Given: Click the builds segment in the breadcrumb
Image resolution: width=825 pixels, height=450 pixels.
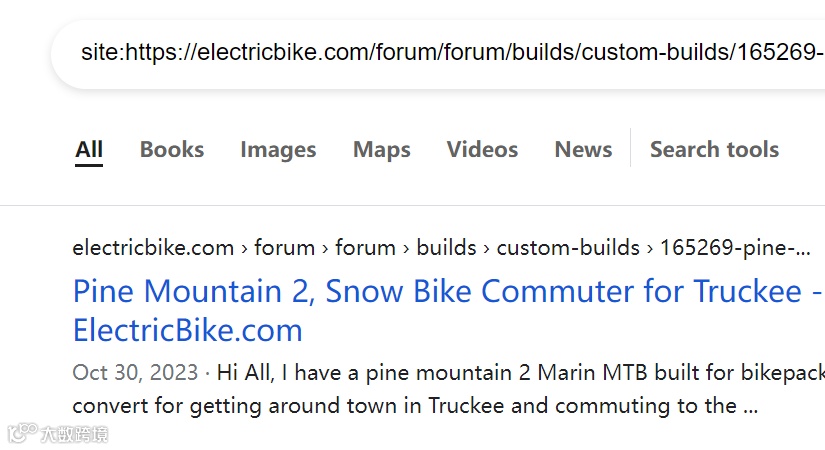Looking at the screenshot, I should click(x=446, y=247).
